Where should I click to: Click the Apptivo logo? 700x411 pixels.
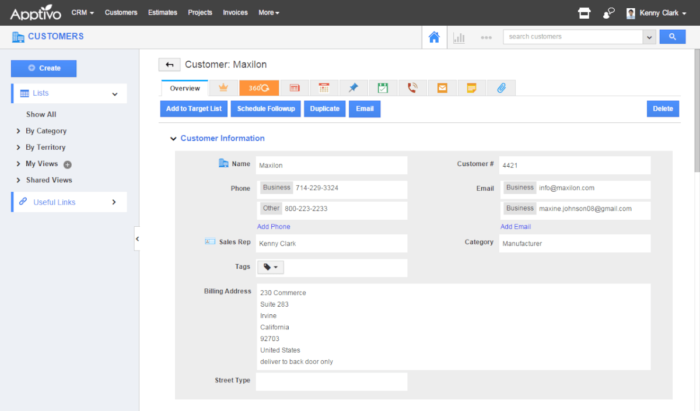point(35,13)
